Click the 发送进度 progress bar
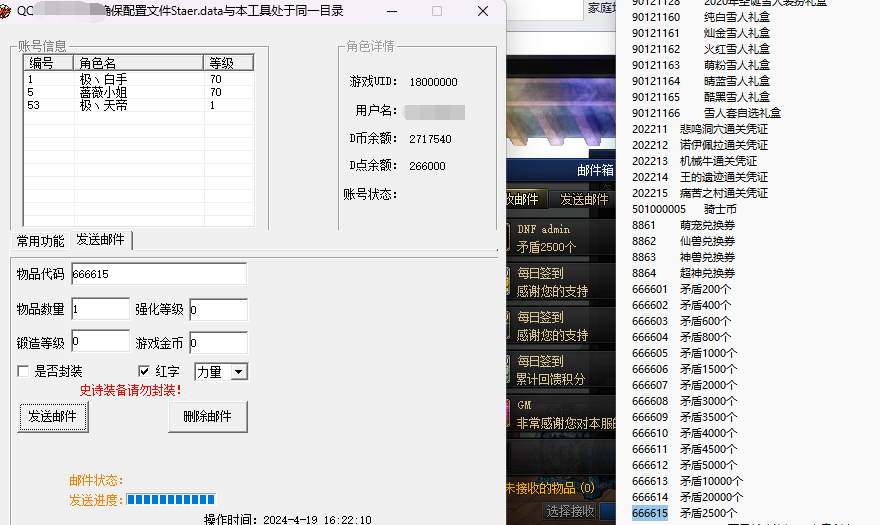 [x=169, y=499]
